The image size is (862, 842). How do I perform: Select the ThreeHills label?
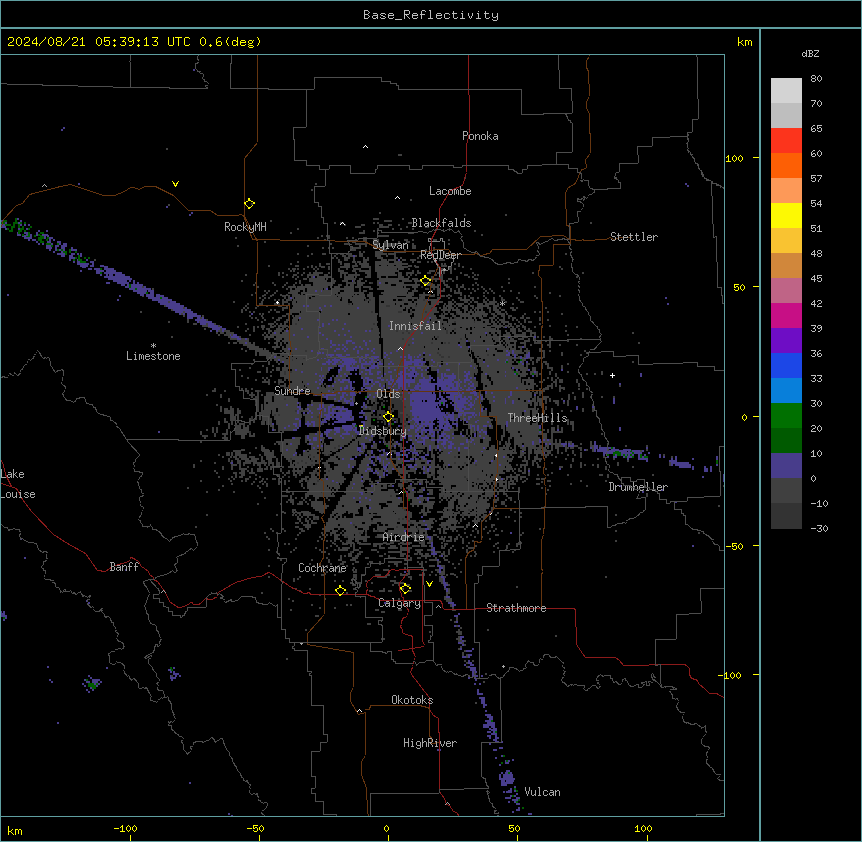pyautogui.click(x=537, y=418)
